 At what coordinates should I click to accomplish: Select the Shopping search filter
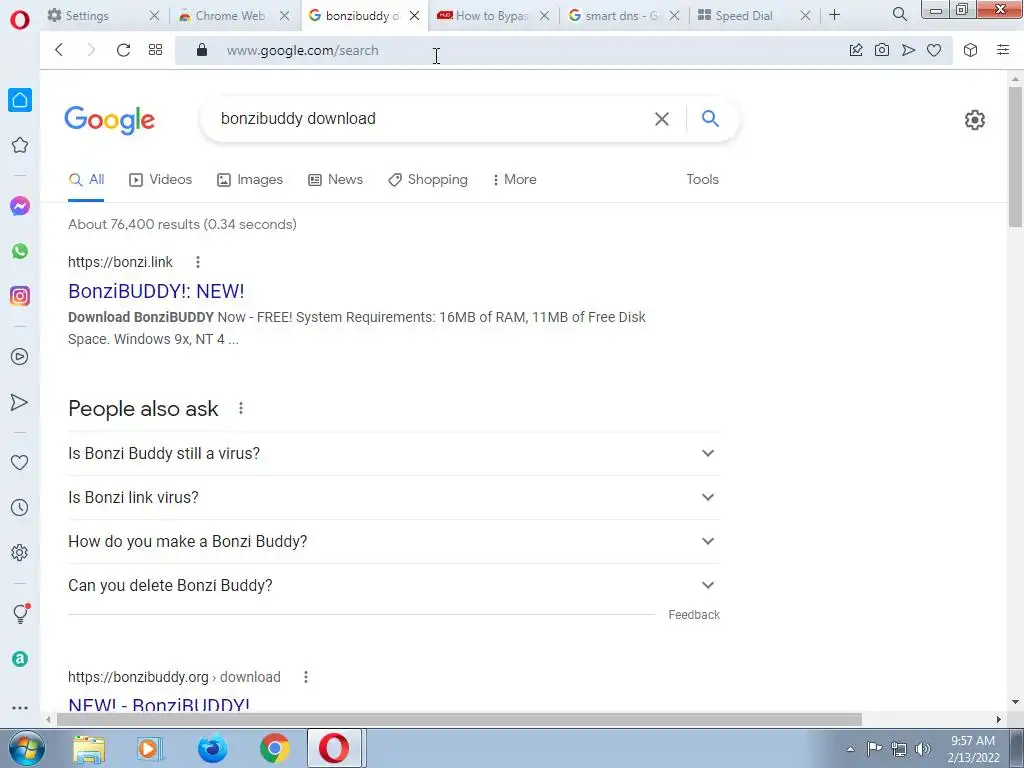428,180
